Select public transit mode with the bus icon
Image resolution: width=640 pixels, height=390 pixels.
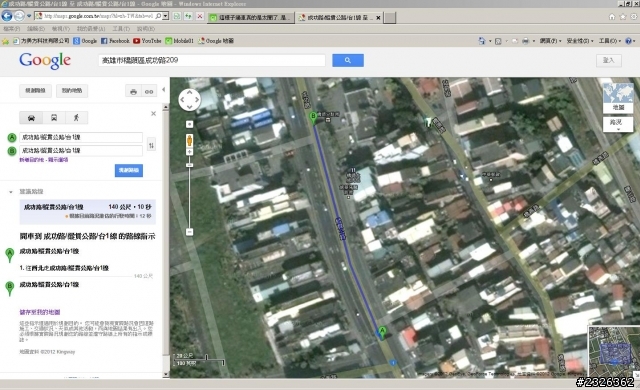pos(54,118)
